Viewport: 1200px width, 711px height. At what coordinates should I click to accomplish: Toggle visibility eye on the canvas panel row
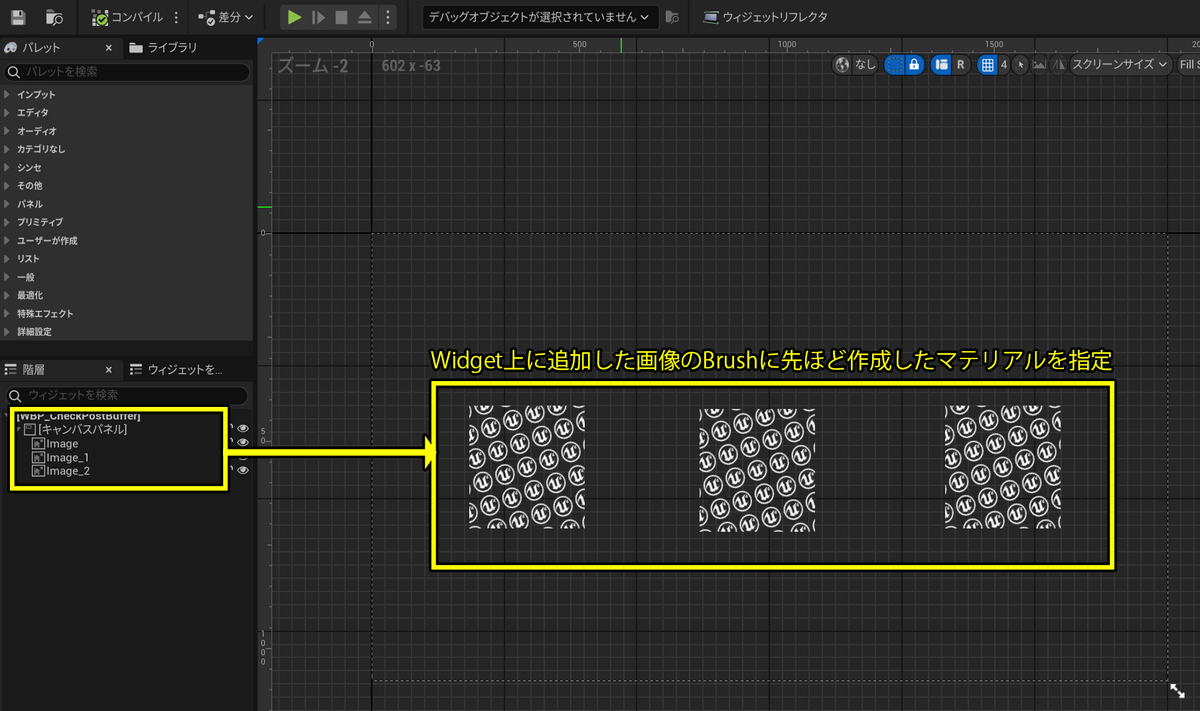coord(242,429)
